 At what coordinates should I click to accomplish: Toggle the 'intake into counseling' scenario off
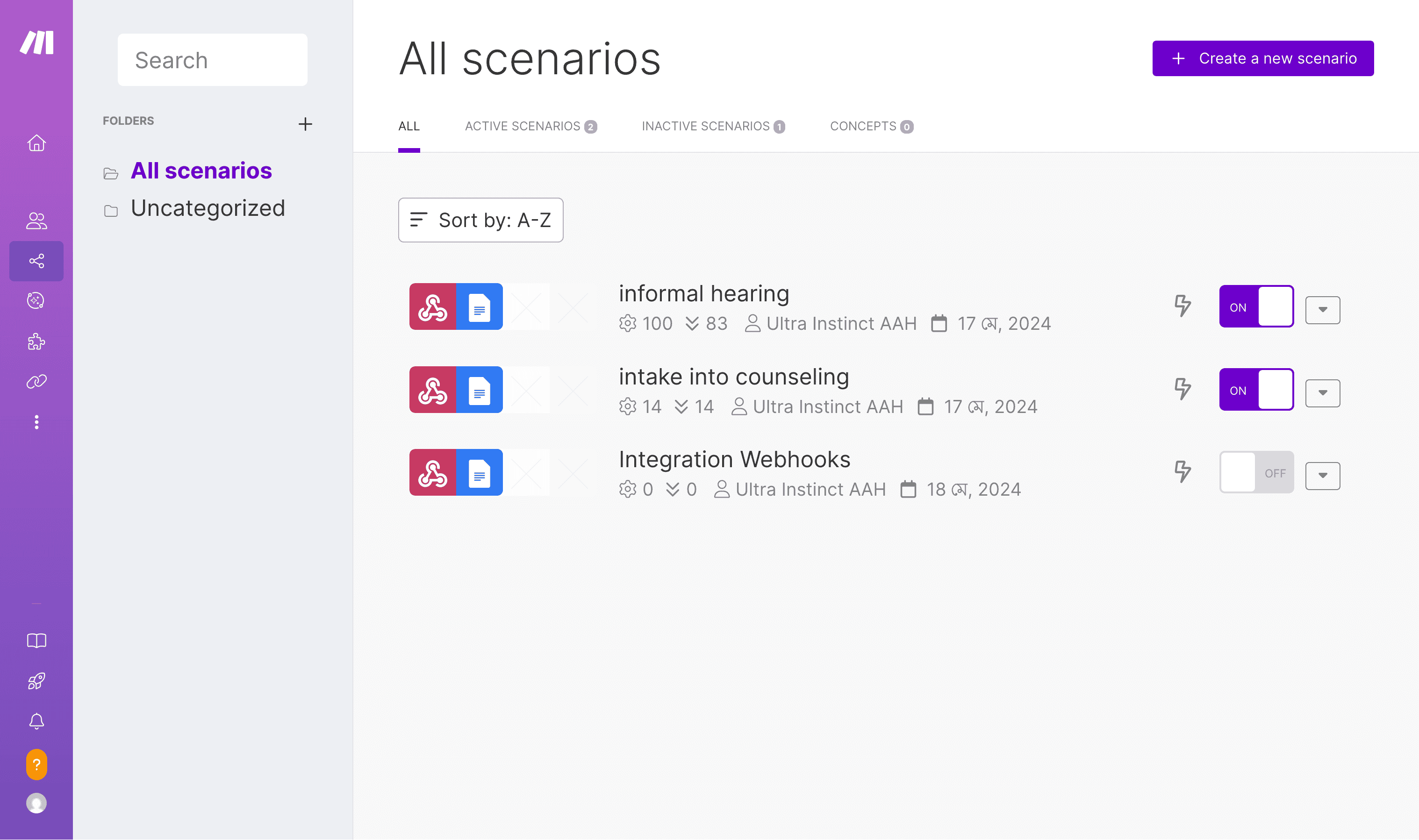click(1256, 390)
